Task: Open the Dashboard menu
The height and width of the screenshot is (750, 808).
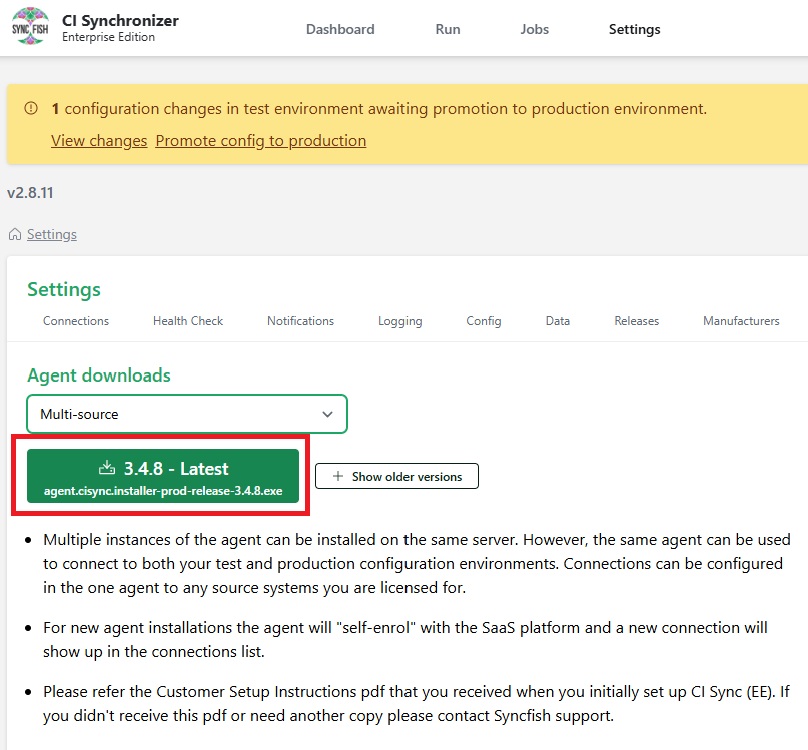Action: click(340, 29)
